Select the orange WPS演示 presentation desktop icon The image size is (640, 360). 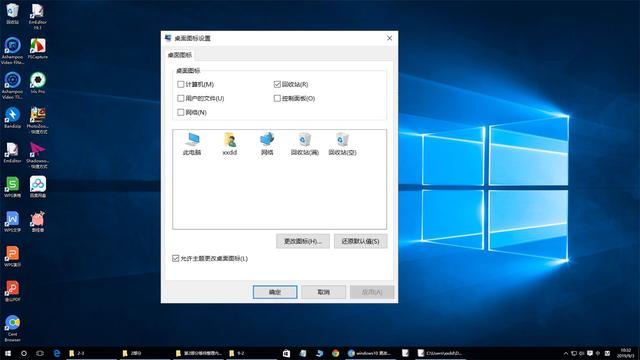12,256
